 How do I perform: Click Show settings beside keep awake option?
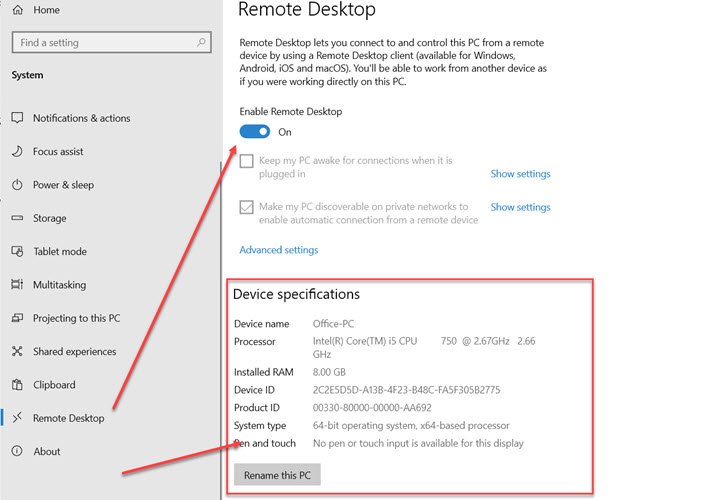pos(520,174)
